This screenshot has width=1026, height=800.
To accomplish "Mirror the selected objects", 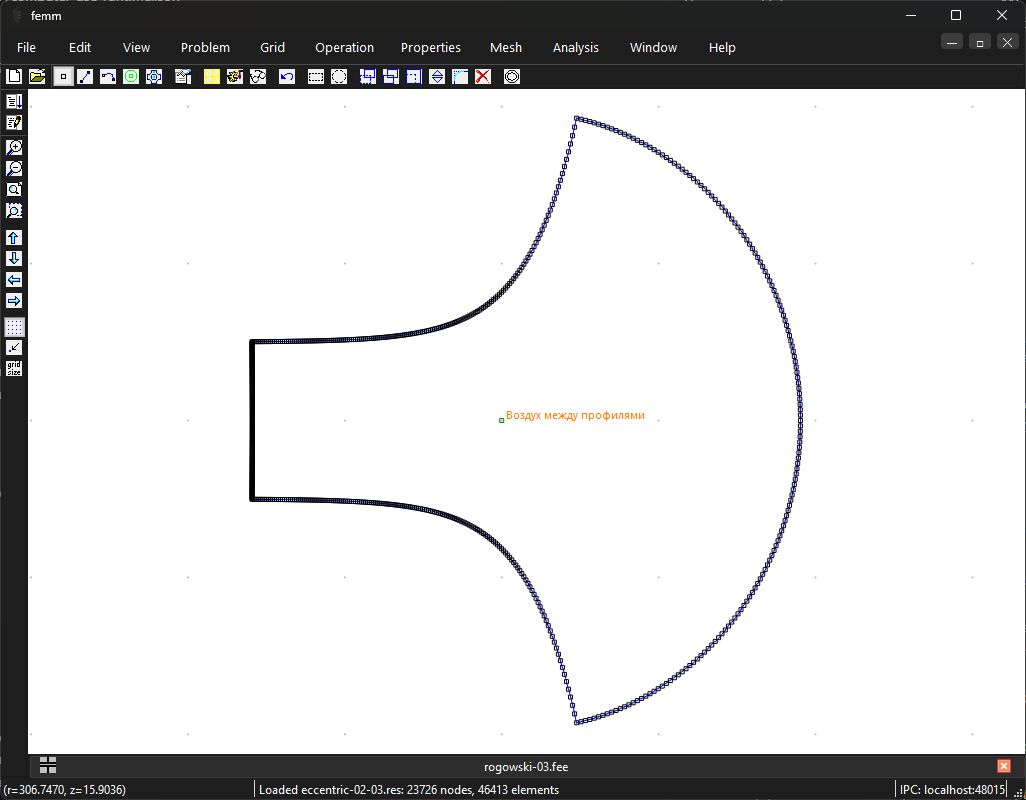I will (x=436, y=77).
